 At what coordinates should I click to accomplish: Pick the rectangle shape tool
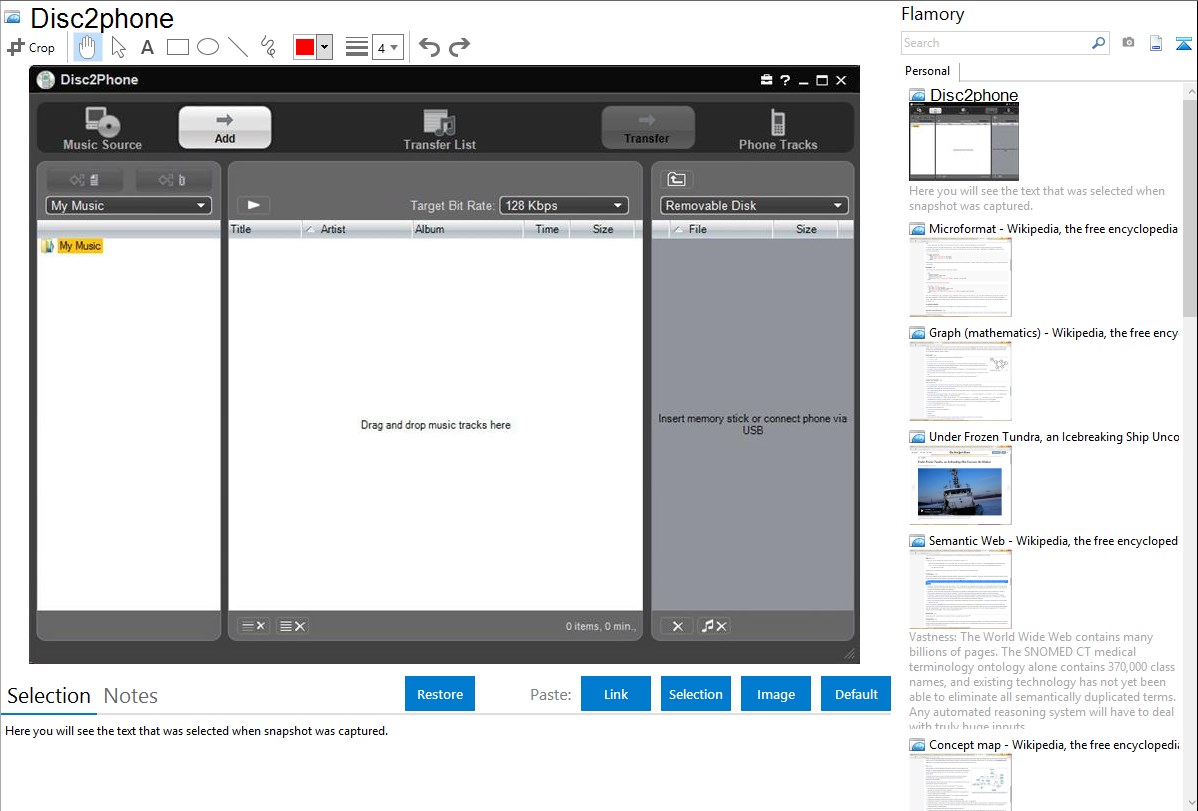click(x=177, y=47)
